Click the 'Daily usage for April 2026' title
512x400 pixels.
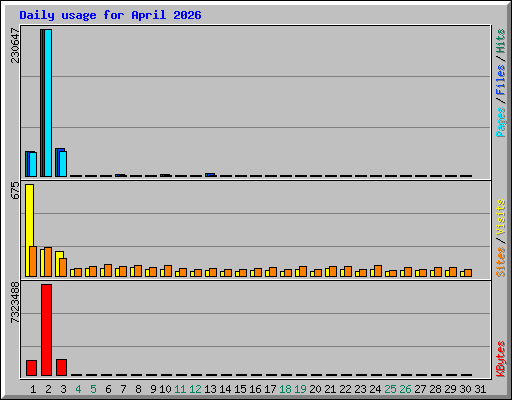click(x=110, y=15)
